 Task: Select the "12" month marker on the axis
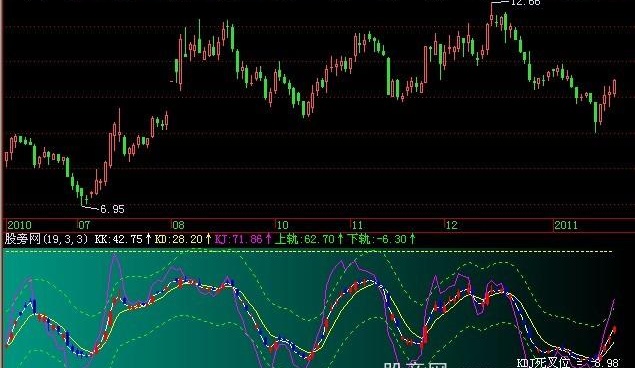point(452,225)
